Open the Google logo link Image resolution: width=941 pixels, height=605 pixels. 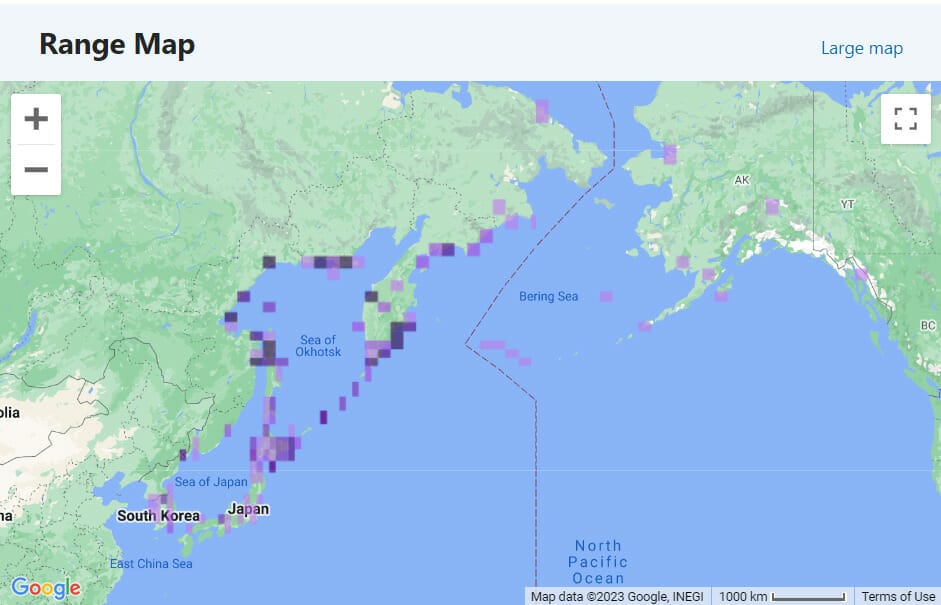[46, 588]
